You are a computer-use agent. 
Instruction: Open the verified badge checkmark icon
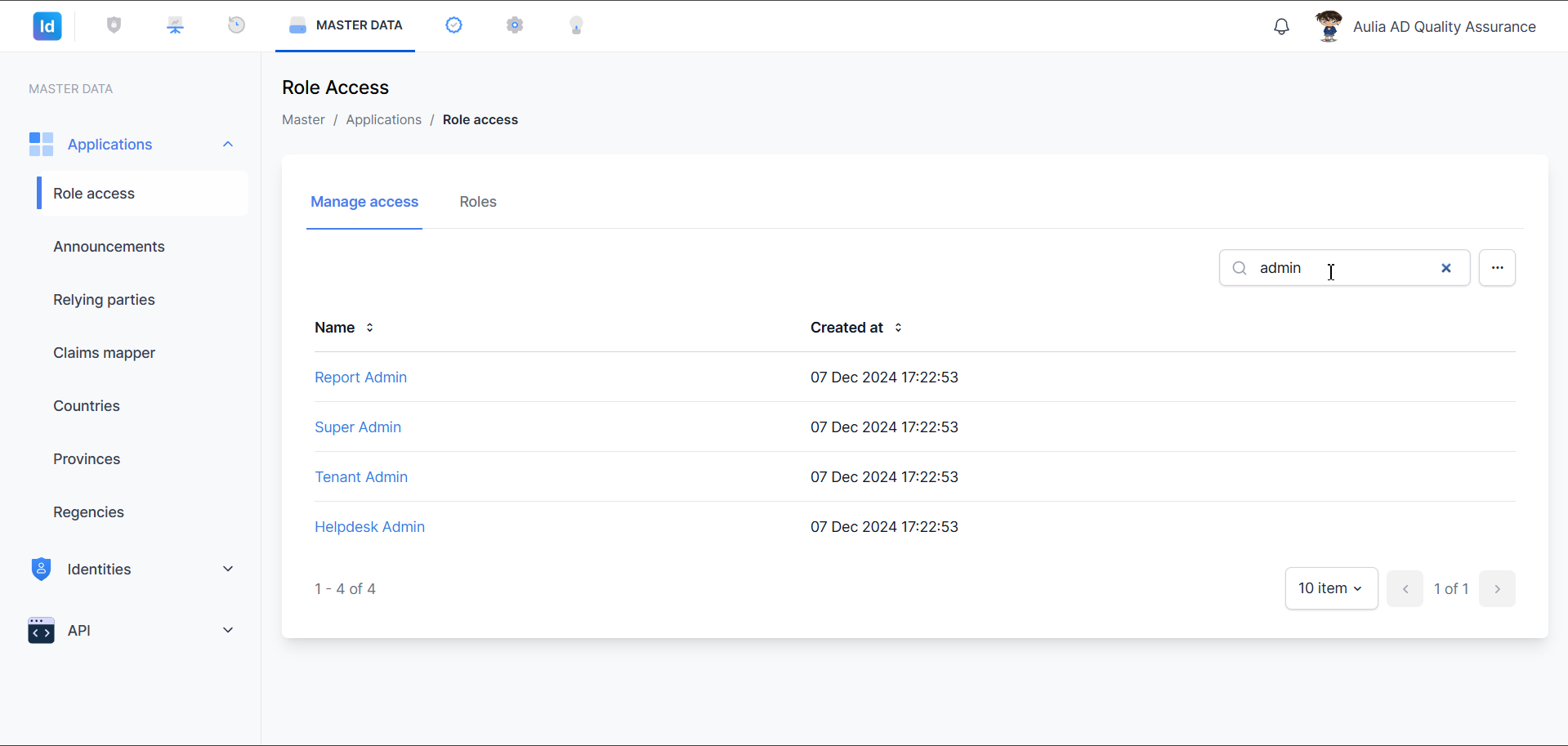453,25
